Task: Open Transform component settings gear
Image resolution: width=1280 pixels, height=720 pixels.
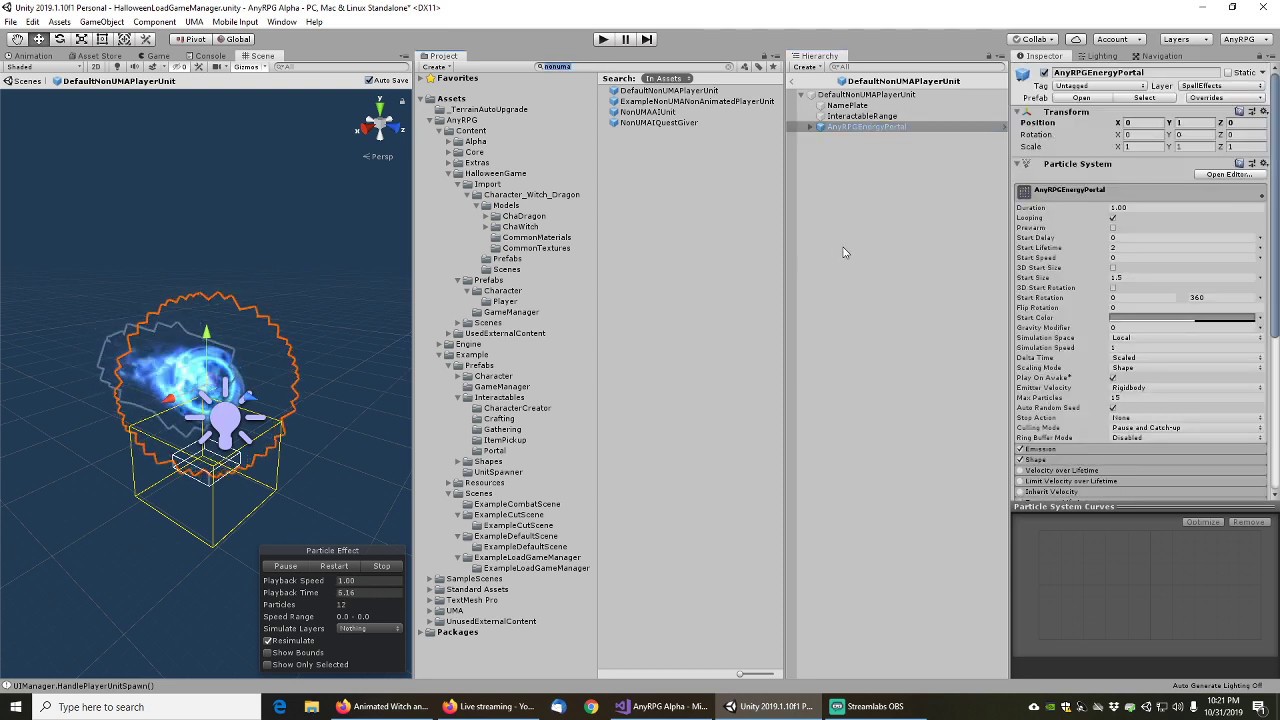Action: pos(1263,111)
